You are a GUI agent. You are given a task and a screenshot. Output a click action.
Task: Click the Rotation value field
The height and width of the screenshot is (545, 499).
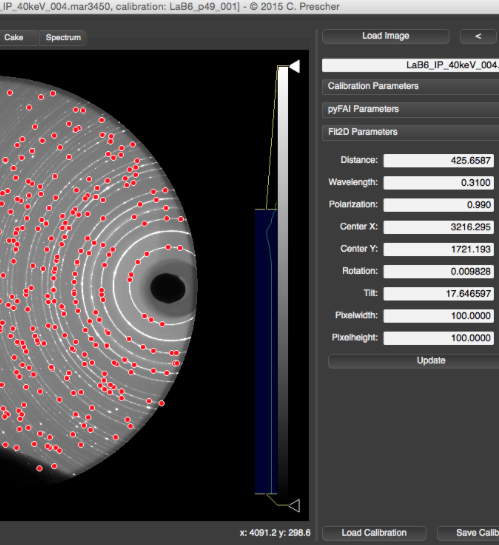pyautogui.click(x=439, y=271)
